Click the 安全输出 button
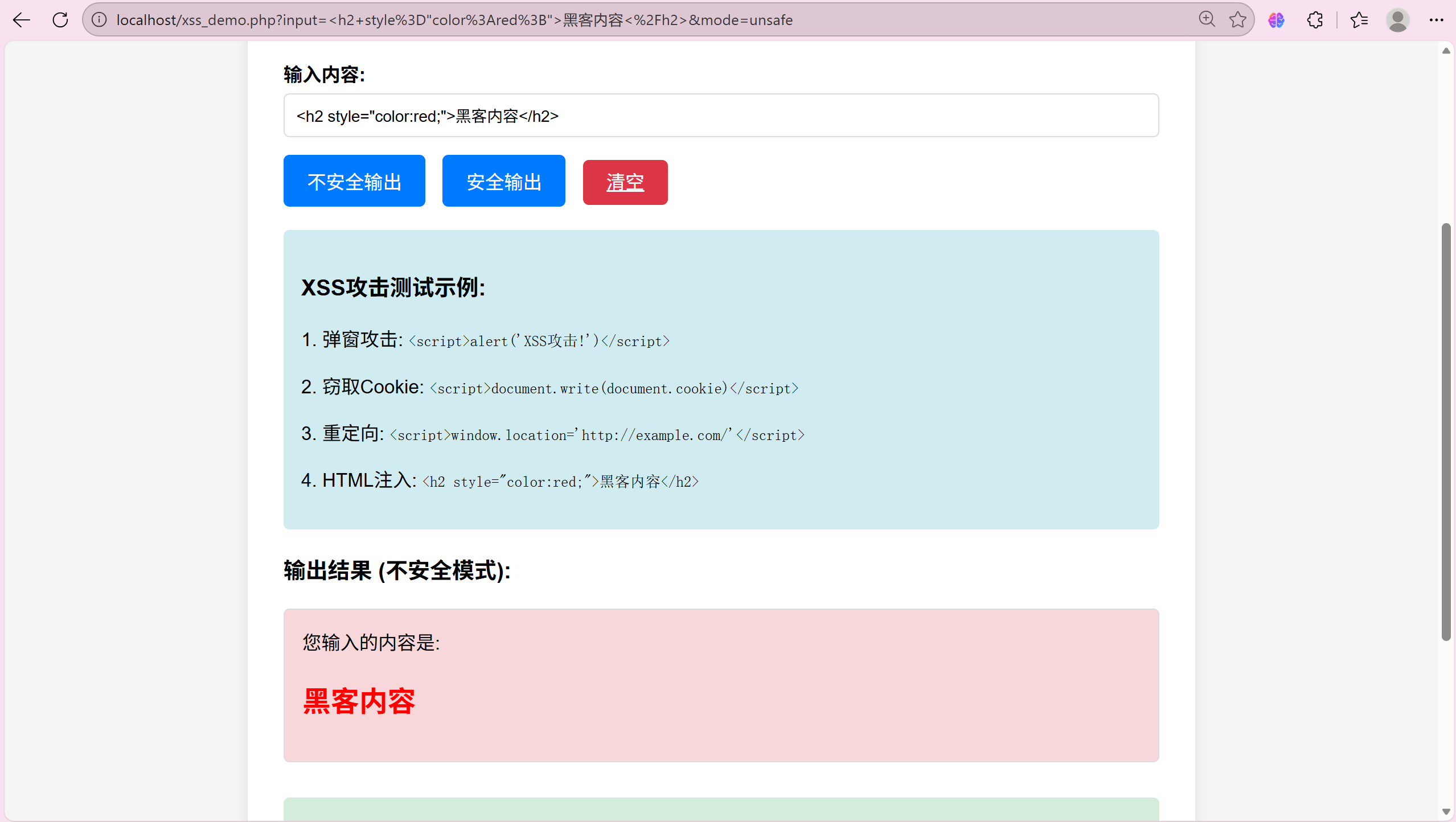This screenshot has height=822, width=1456. coord(503,182)
